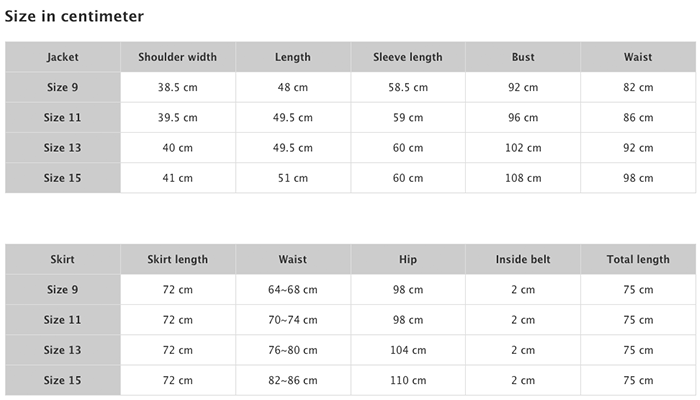Select the 64~68 cm waist cell
Viewport: 700px width, 400px height.
[x=293, y=290]
